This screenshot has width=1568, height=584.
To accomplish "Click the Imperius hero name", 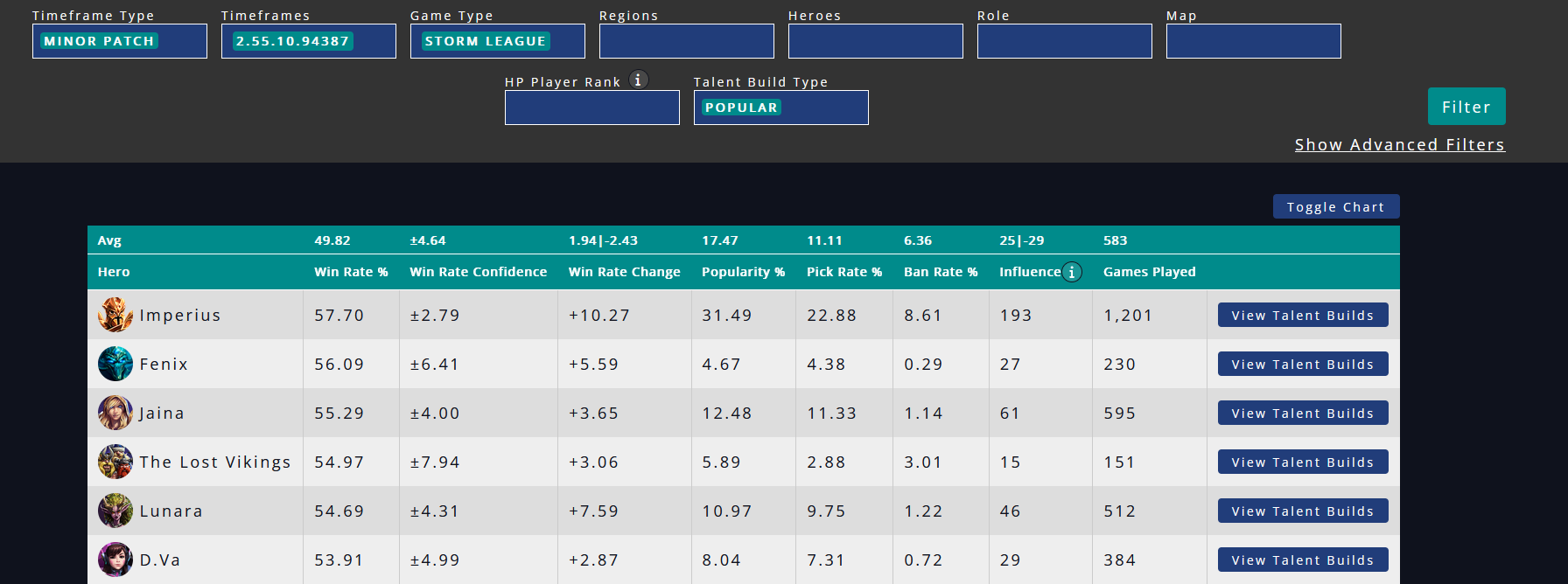I will coord(180,316).
